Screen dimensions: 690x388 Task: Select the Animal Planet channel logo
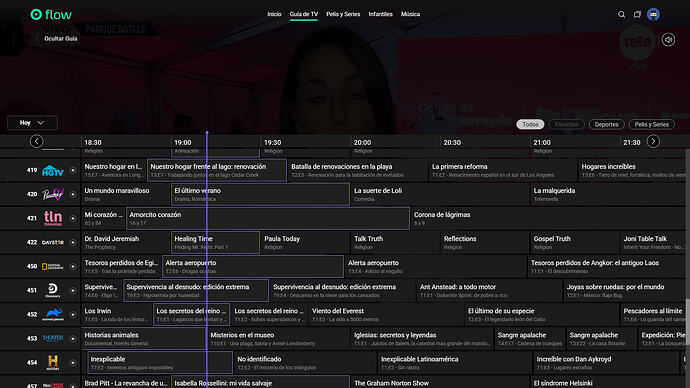click(x=53, y=315)
